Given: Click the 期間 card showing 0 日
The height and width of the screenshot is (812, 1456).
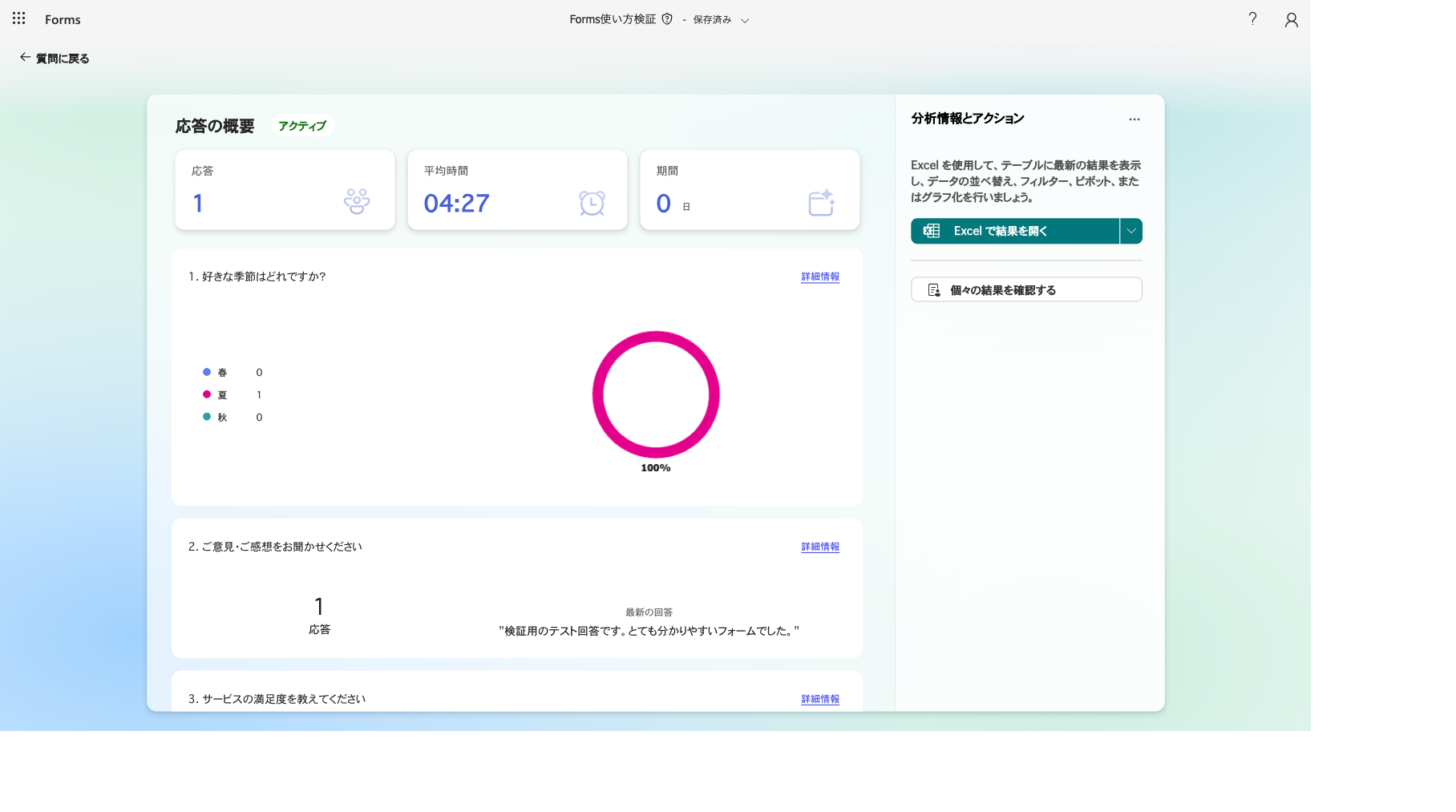Looking at the screenshot, I should tap(750, 190).
